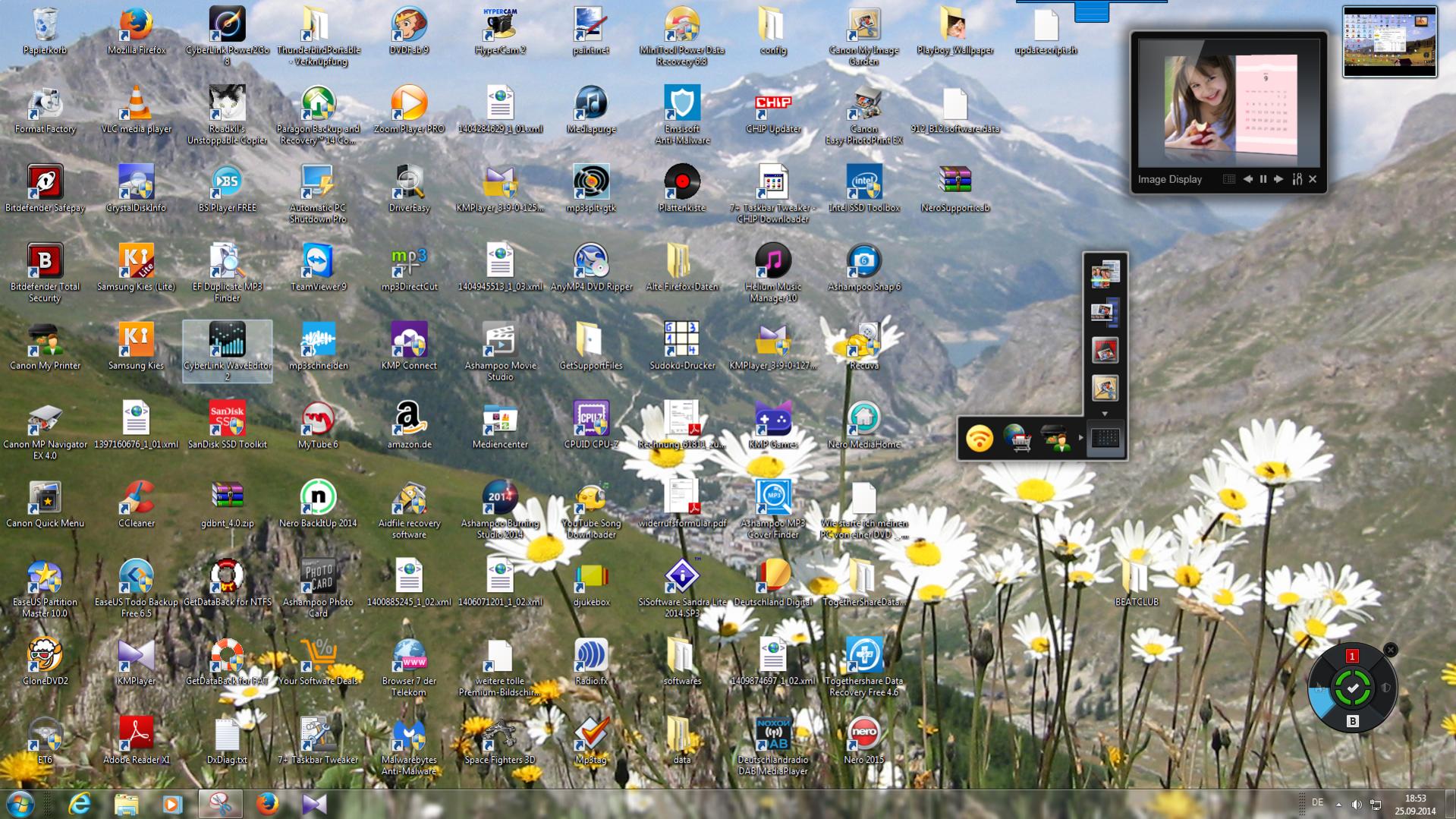The image size is (1456, 819).
Task: Select Emsisoft Anti-Malware shortcut
Action: 682,115
